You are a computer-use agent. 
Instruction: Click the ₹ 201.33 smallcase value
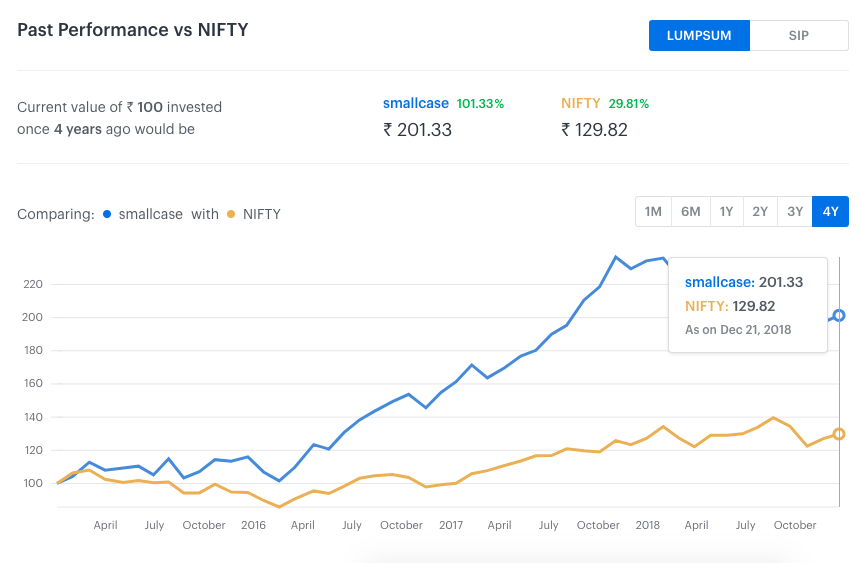pos(417,130)
